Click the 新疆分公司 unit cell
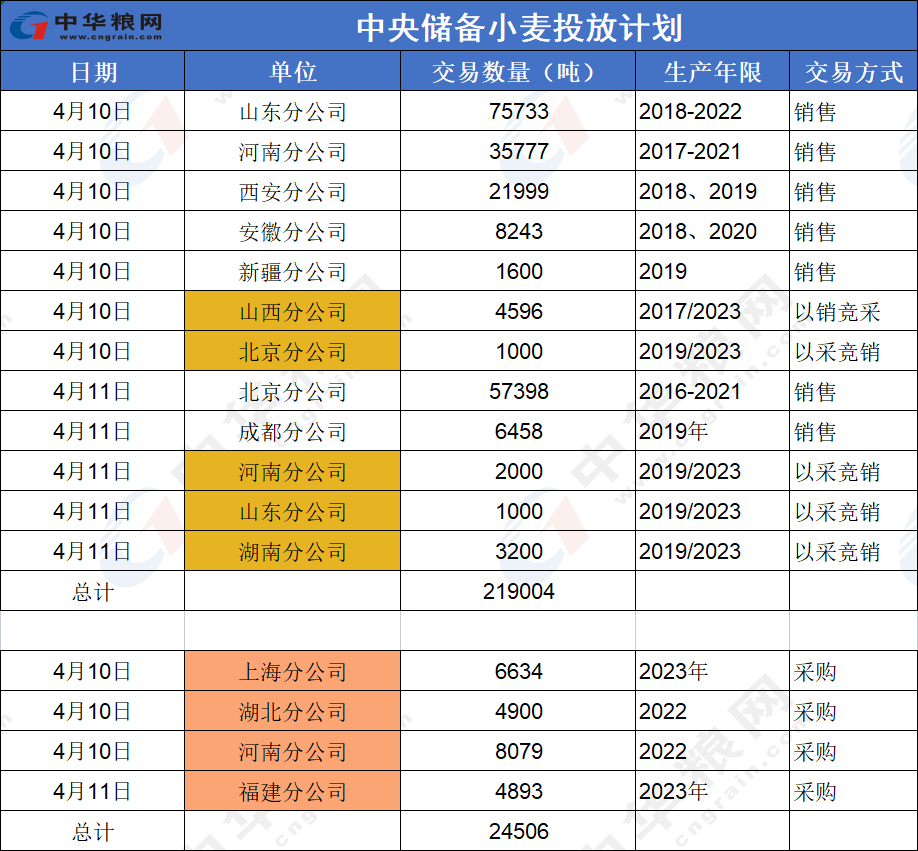 click(x=292, y=272)
